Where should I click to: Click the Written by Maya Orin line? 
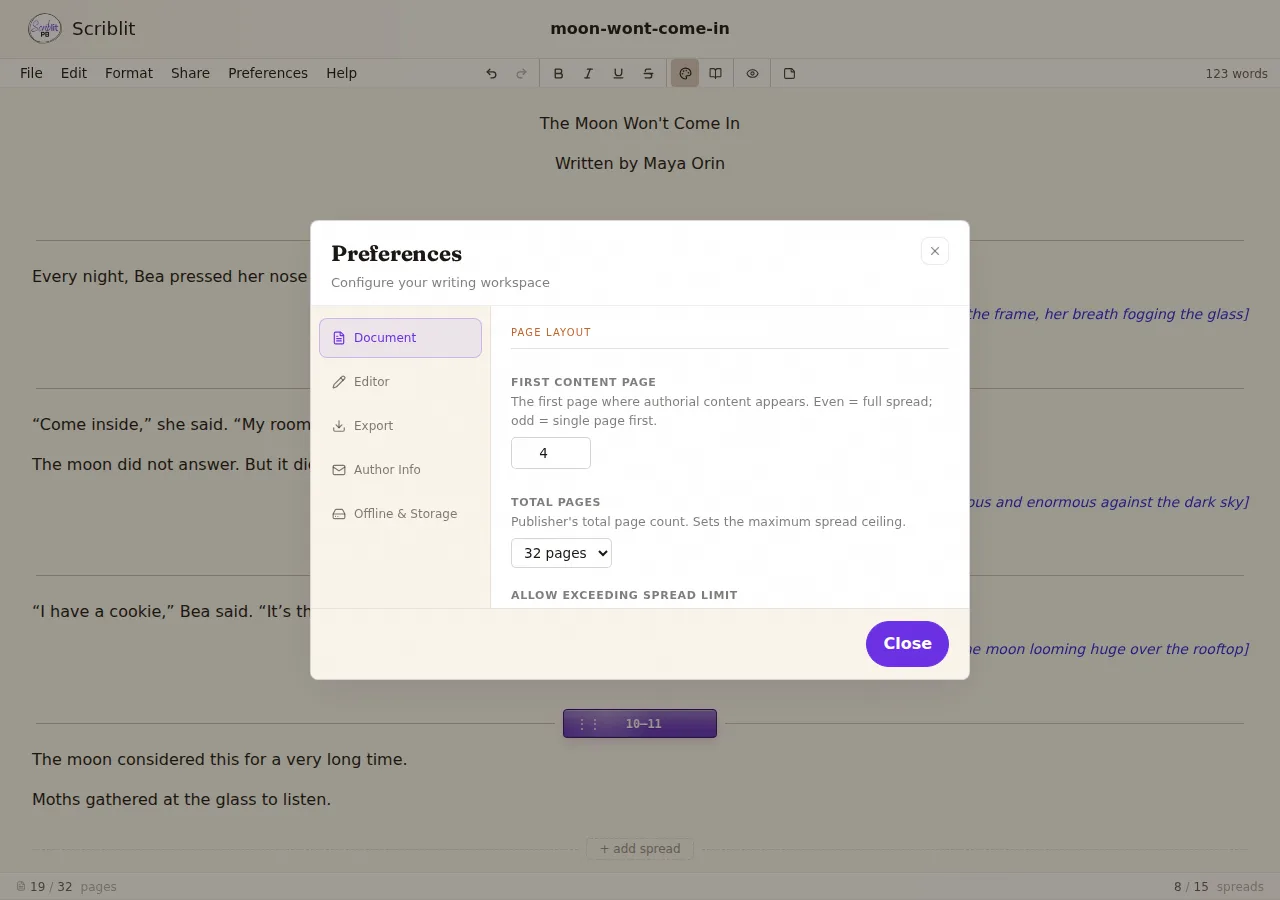(640, 164)
